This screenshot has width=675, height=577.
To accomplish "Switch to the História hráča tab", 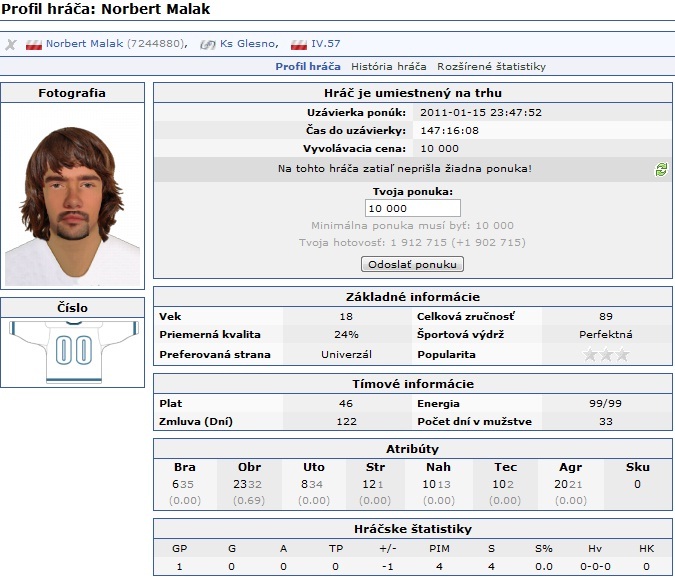I will click(389, 67).
